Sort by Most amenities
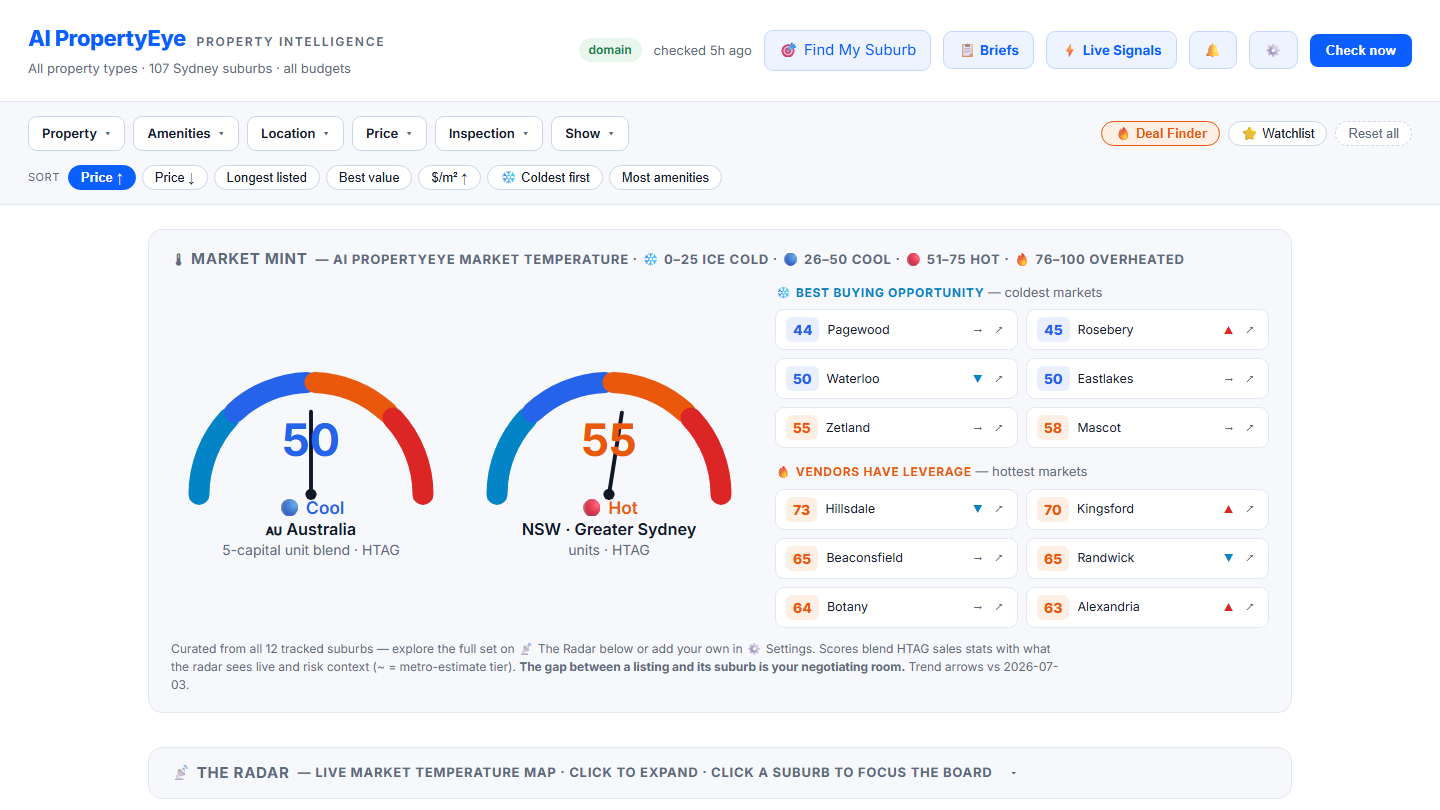The width and height of the screenshot is (1440, 810). pos(665,177)
